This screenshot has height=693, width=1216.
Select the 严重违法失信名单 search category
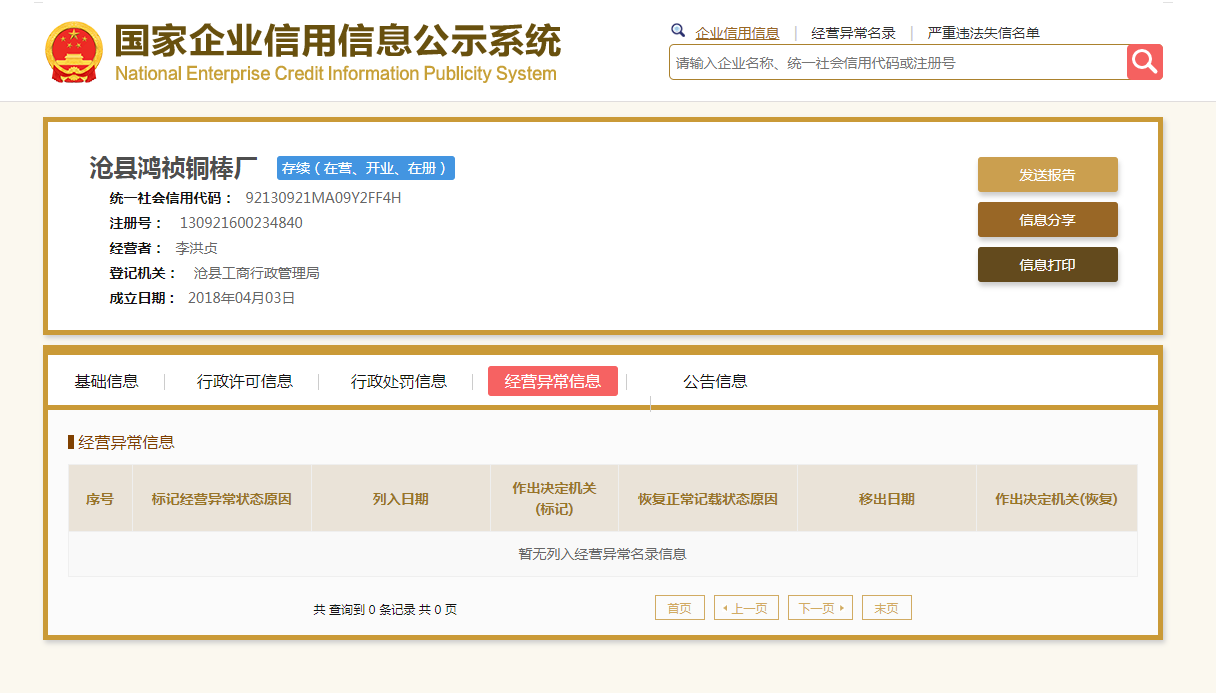[x=983, y=33]
